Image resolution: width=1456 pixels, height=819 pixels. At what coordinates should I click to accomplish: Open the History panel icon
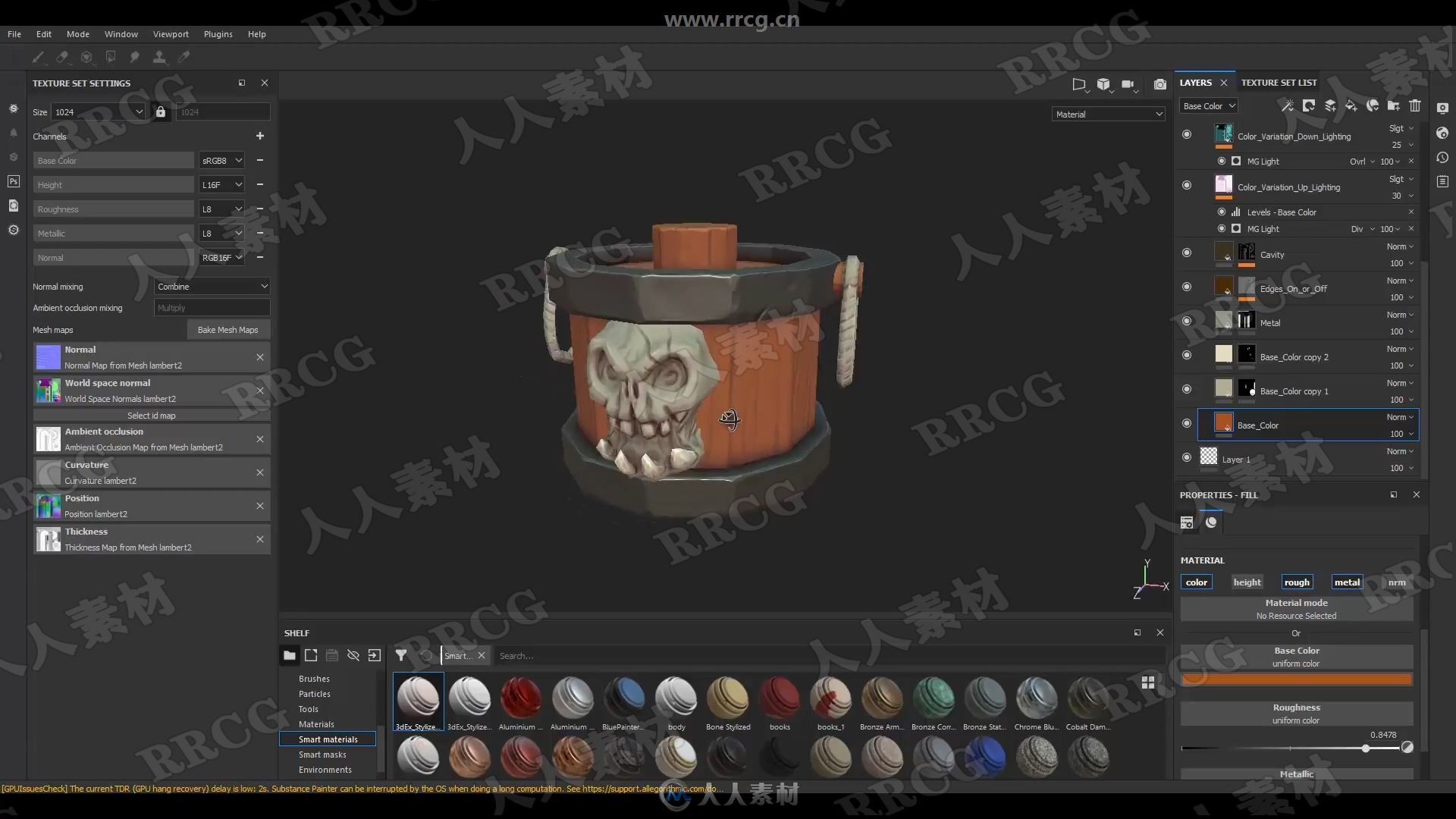pos(1442,158)
